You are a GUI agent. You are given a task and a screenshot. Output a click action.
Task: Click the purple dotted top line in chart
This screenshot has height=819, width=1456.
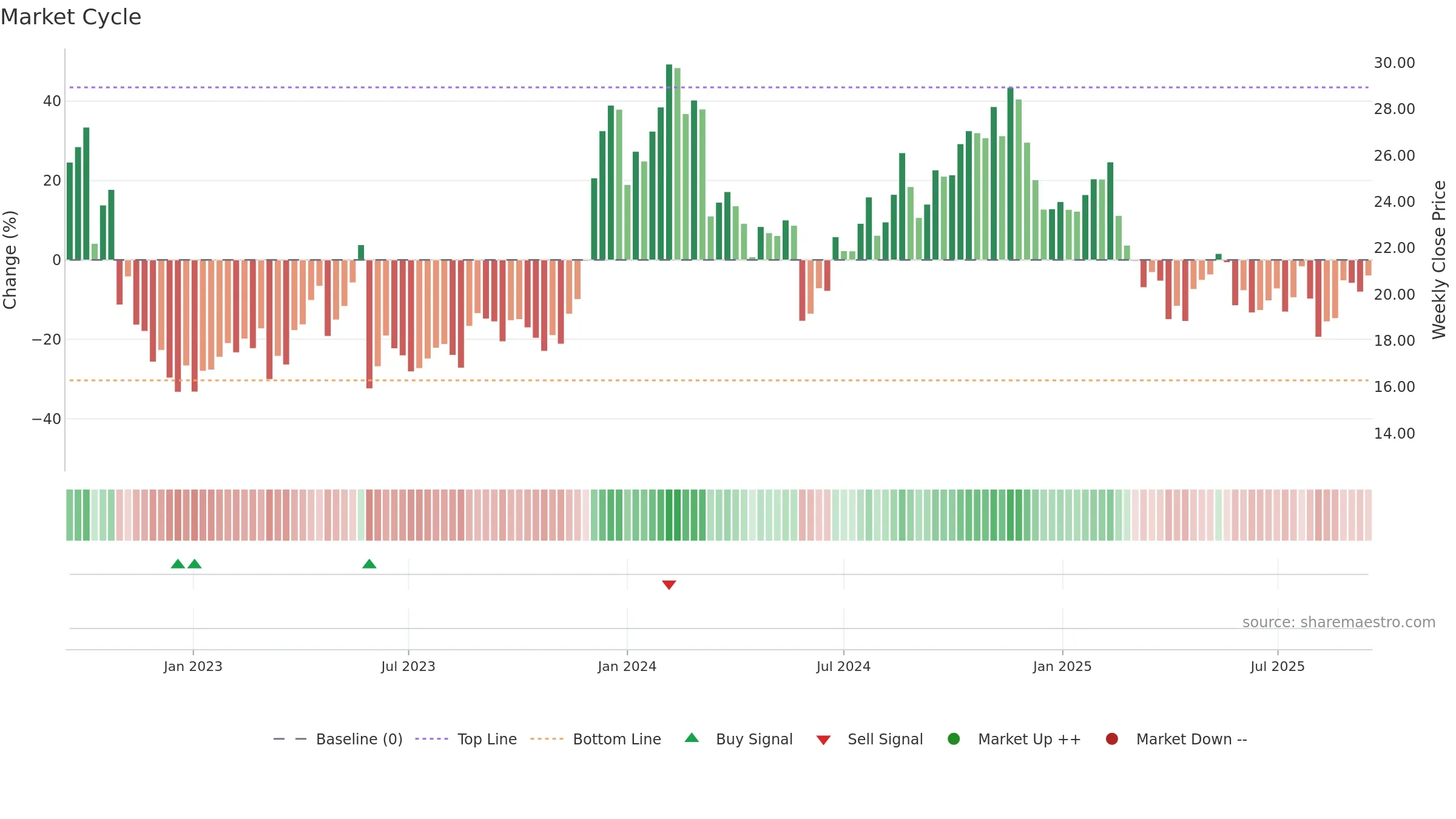click(x=719, y=87)
